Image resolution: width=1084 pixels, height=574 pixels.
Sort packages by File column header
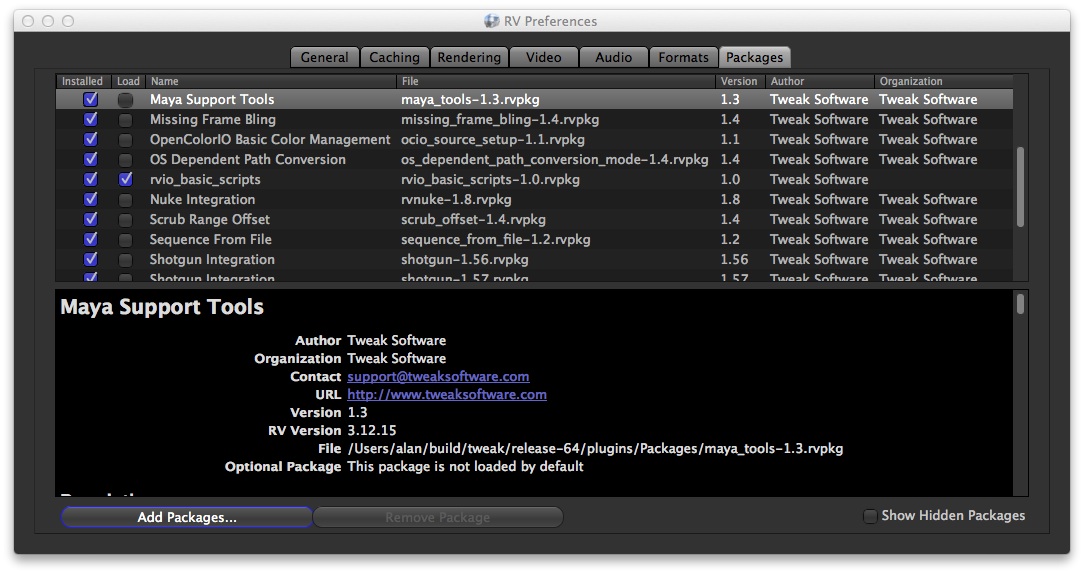click(x=556, y=81)
